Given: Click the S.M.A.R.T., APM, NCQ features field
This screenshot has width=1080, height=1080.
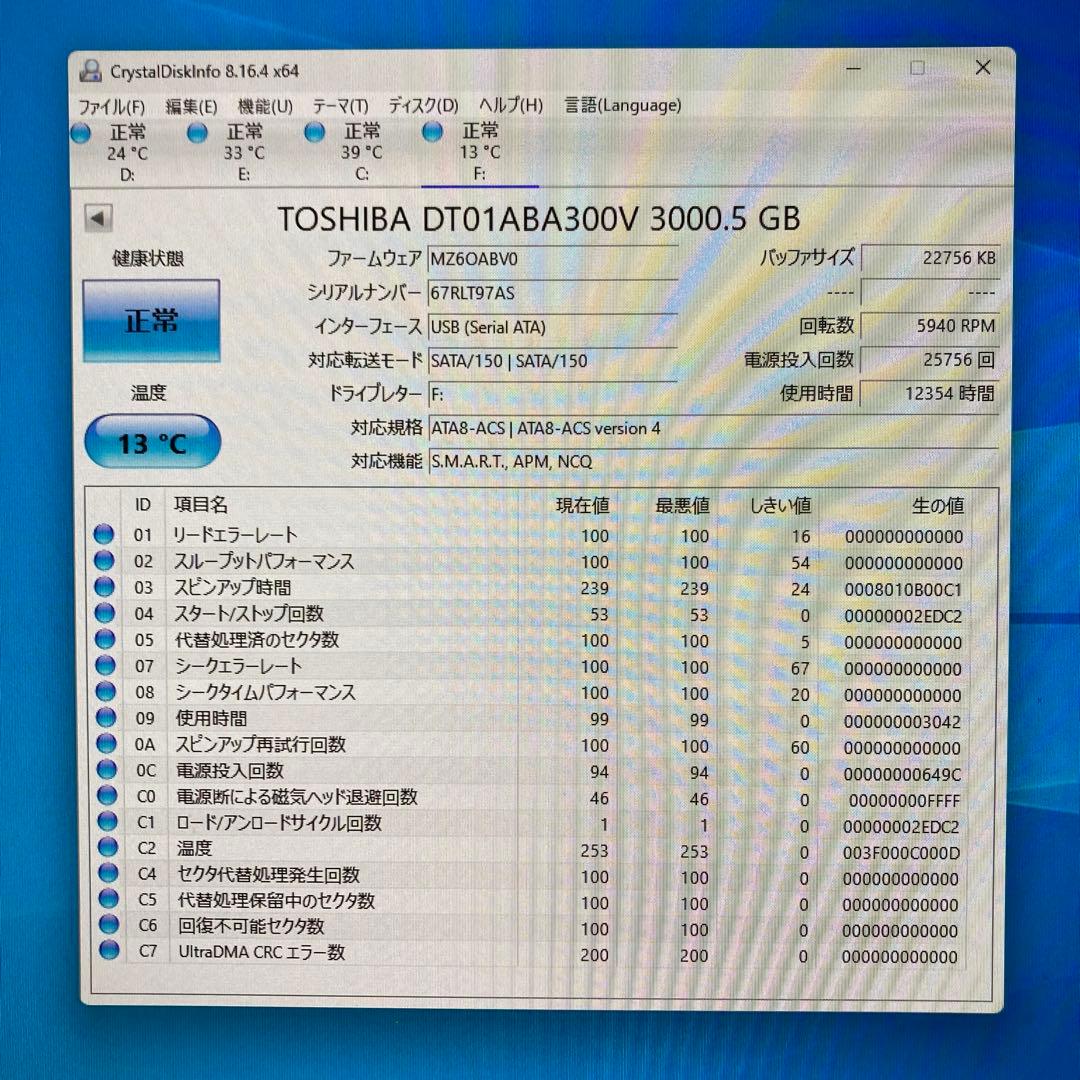Looking at the screenshot, I should tap(714, 461).
